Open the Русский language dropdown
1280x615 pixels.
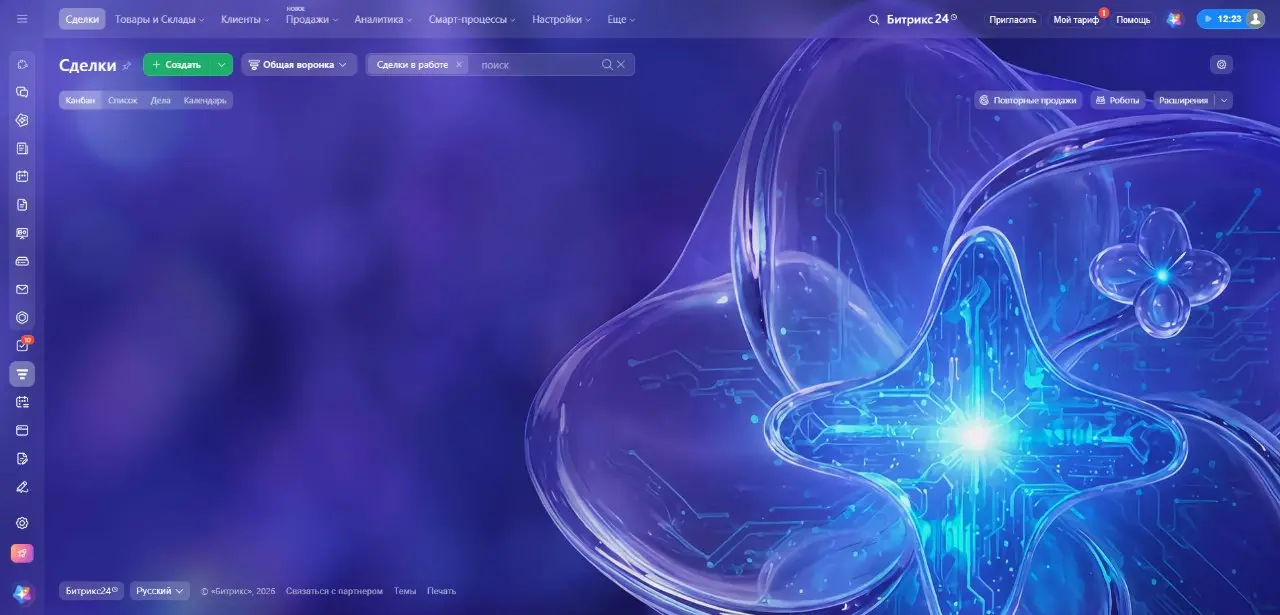[160, 591]
